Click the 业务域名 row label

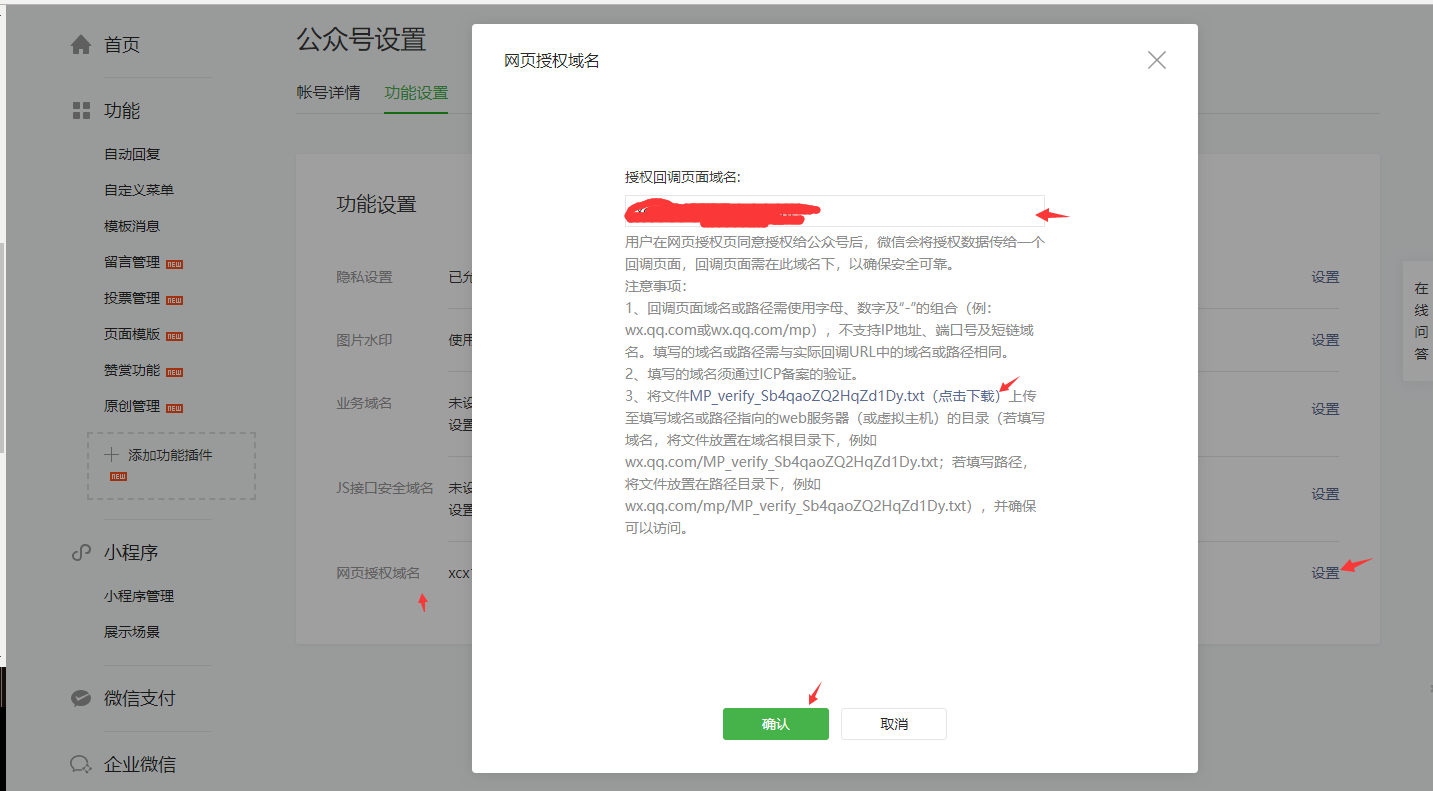[x=364, y=403]
